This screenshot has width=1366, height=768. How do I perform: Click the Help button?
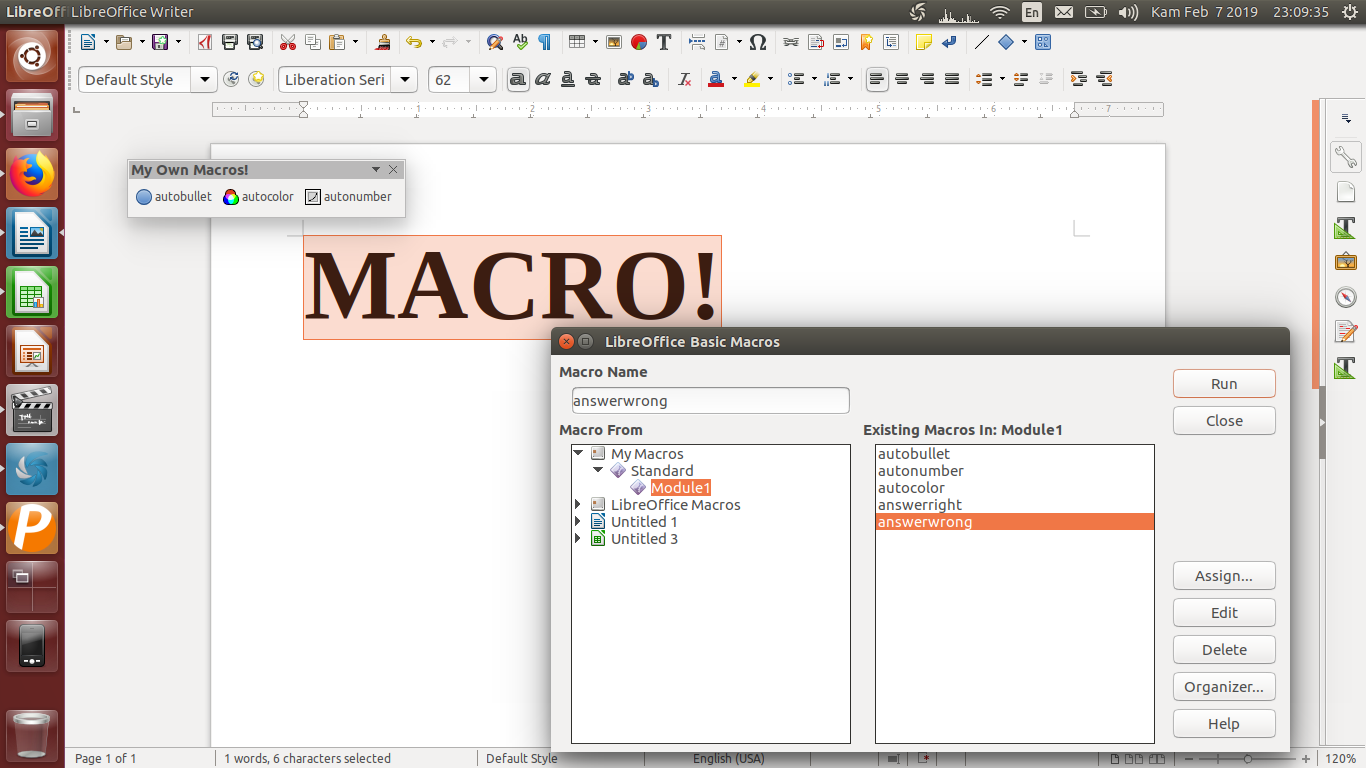1224,724
